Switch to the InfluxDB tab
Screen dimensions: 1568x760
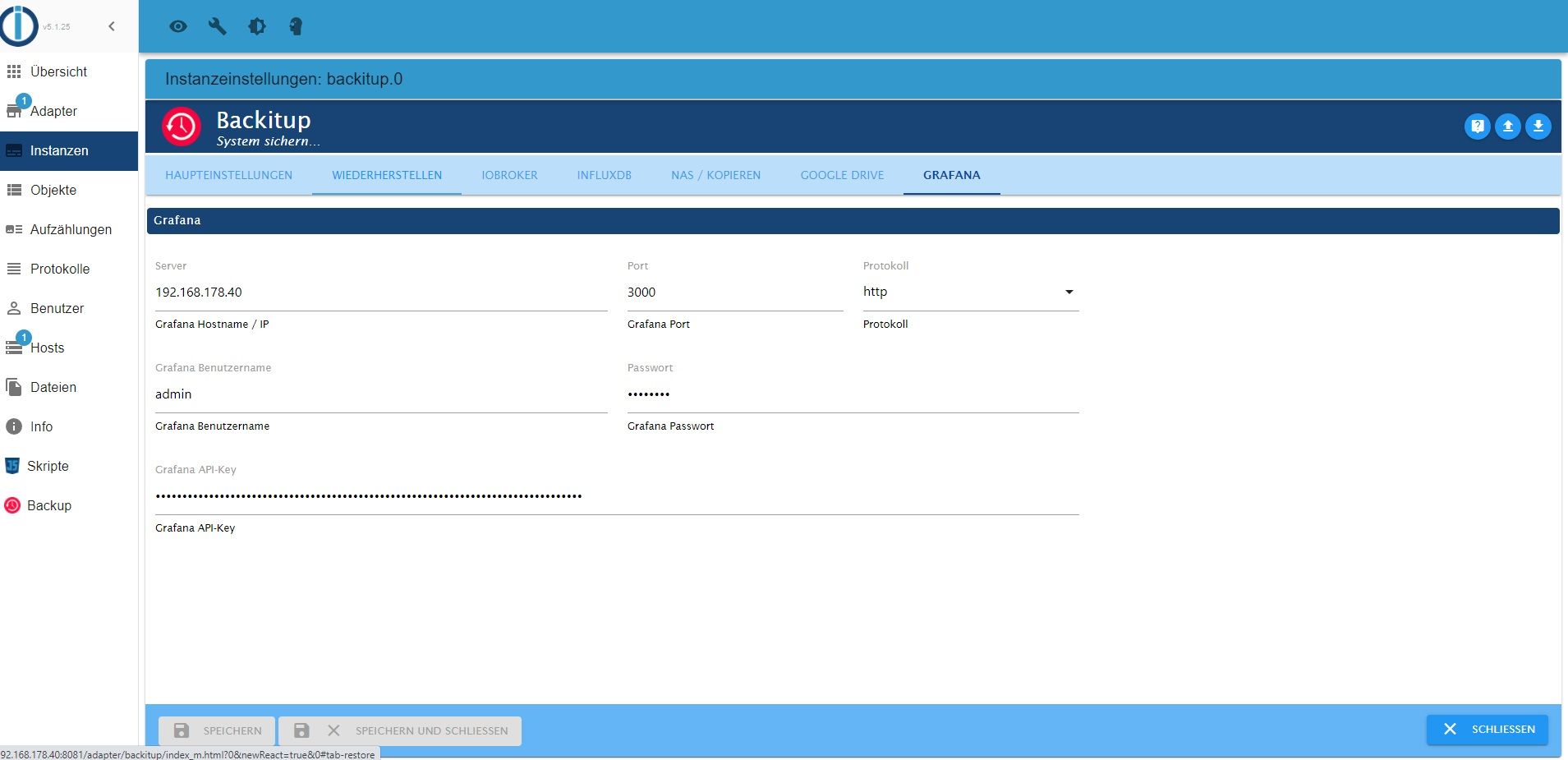coord(605,175)
